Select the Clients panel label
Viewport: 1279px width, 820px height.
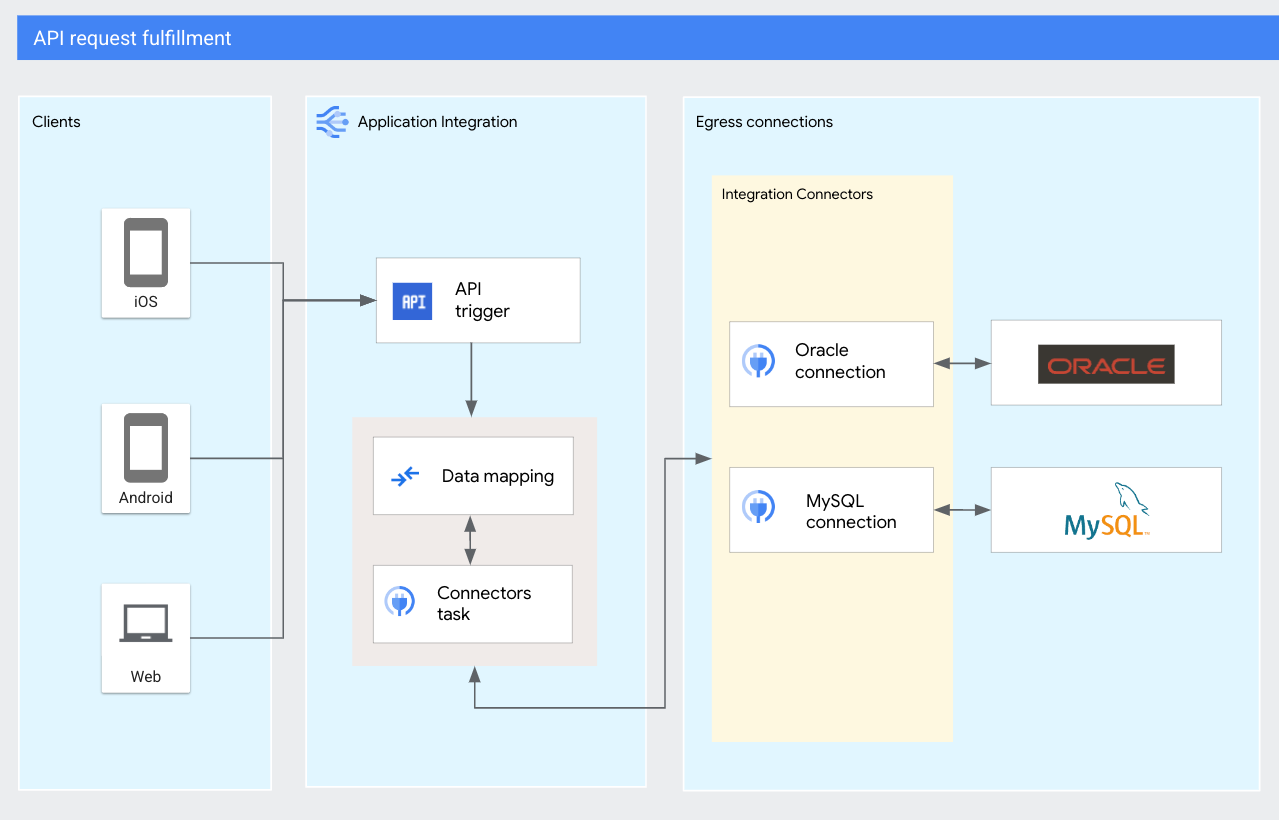click(56, 121)
